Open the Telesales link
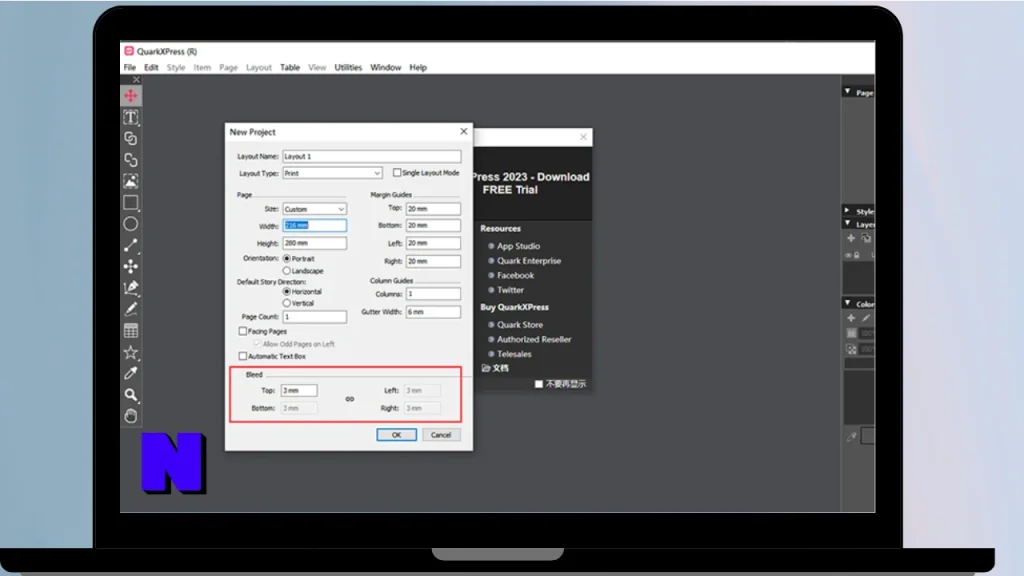Image resolution: width=1024 pixels, height=576 pixels. (x=513, y=354)
